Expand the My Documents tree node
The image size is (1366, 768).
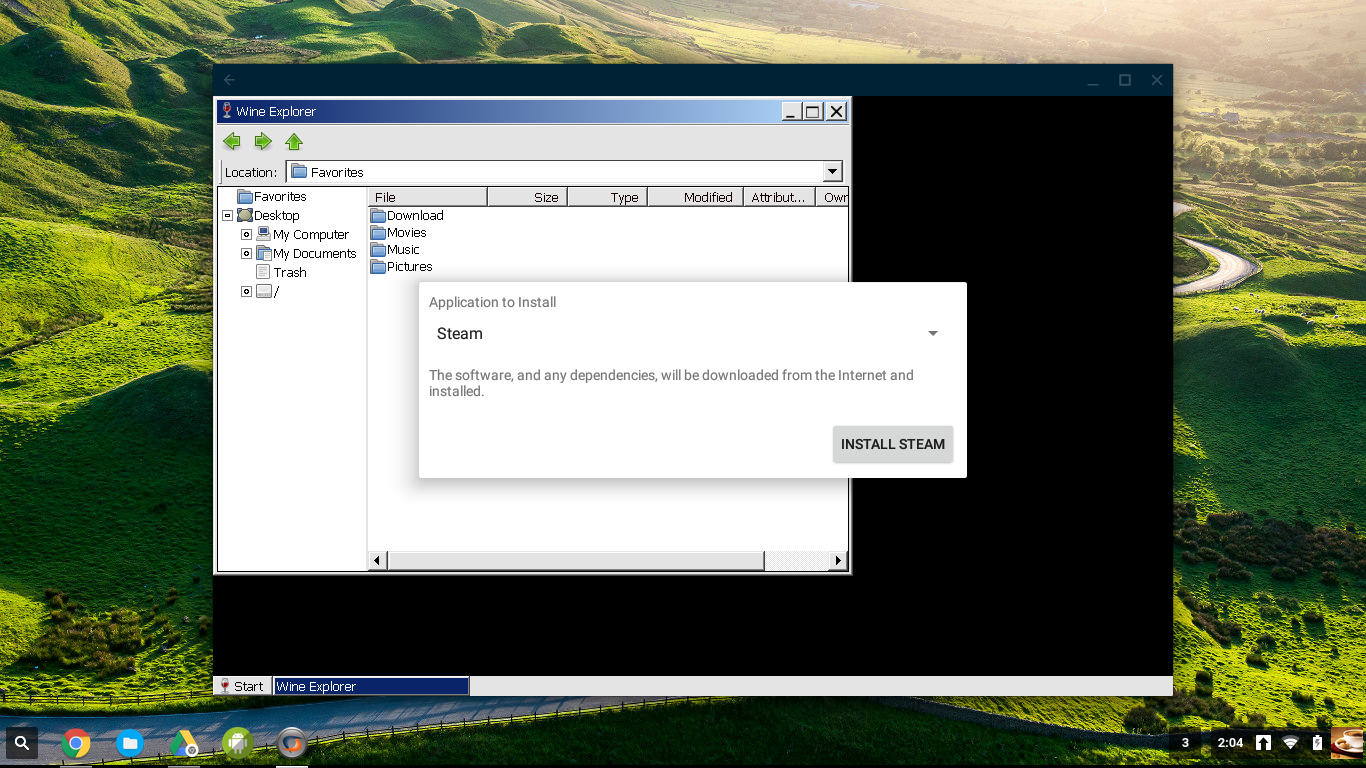246,253
